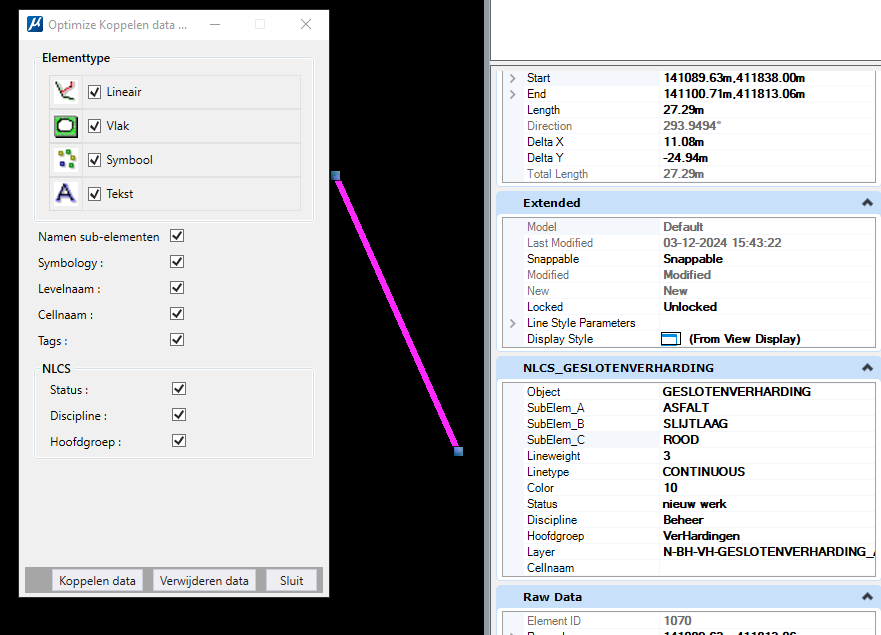
Task: Uncheck NLCS Status checkbox
Action: coord(179,389)
